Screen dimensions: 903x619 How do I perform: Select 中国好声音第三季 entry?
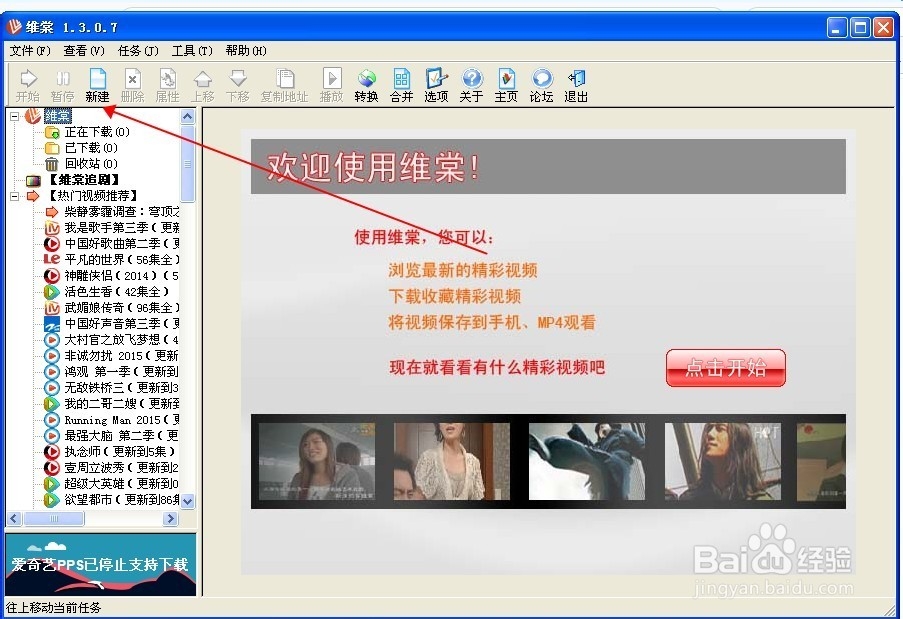point(122,324)
